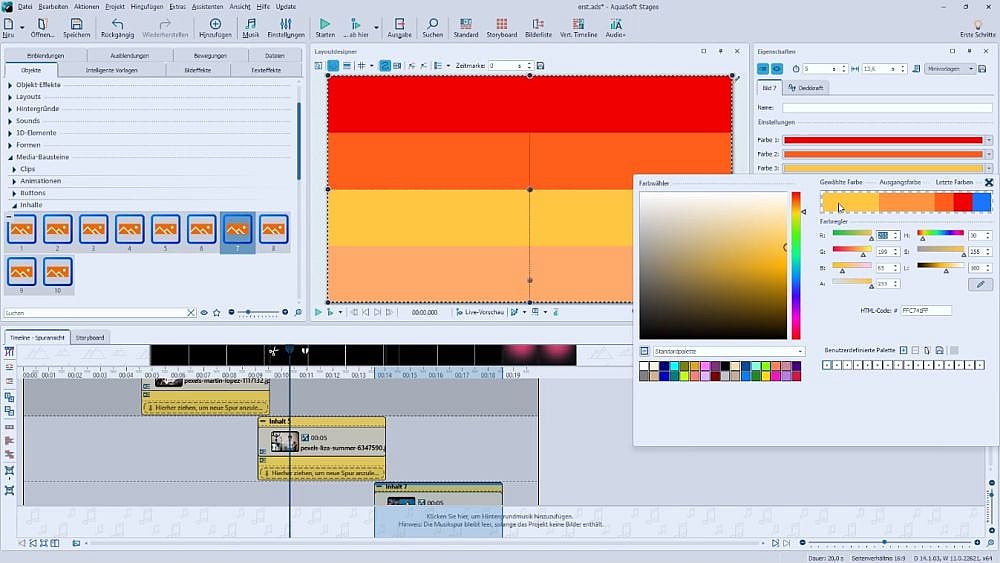Open the Ausgabe export icon

tap(399, 26)
